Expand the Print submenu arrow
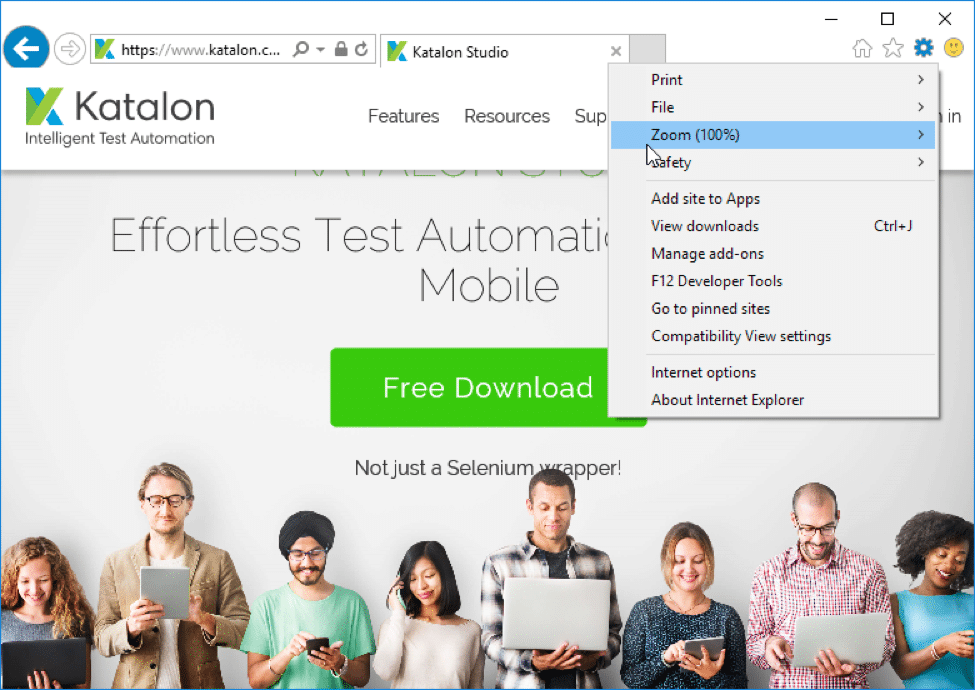Image resolution: width=975 pixels, height=690 pixels. tap(921, 80)
